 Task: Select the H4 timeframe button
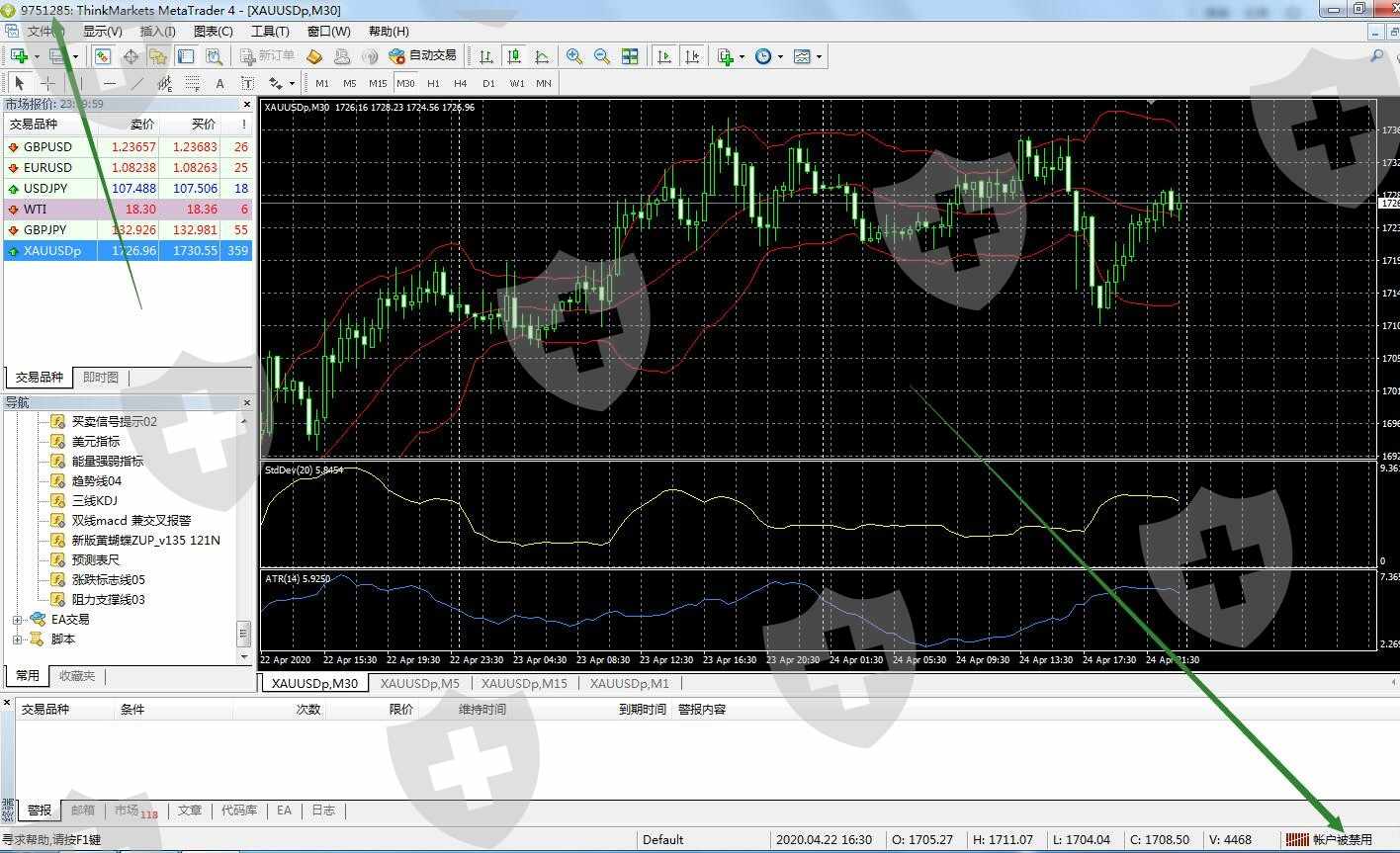pyautogui.click(x=461, y=84)
